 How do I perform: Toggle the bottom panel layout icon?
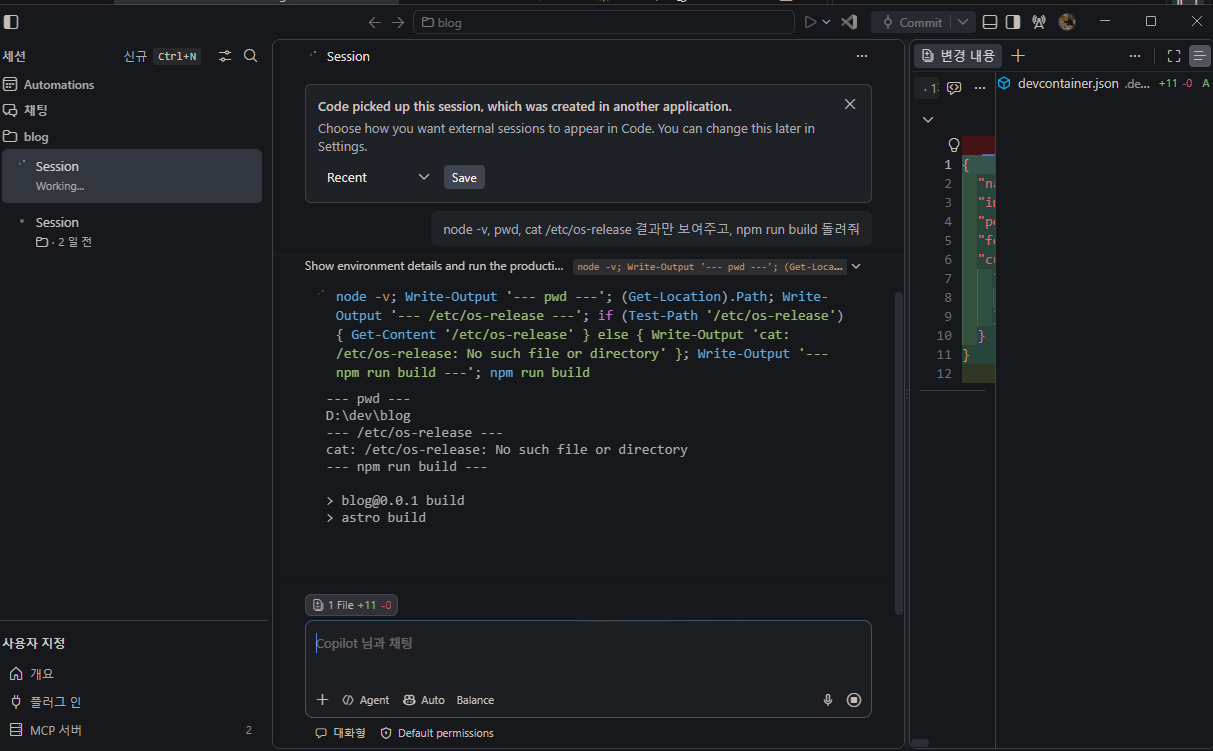pos(990,22)
